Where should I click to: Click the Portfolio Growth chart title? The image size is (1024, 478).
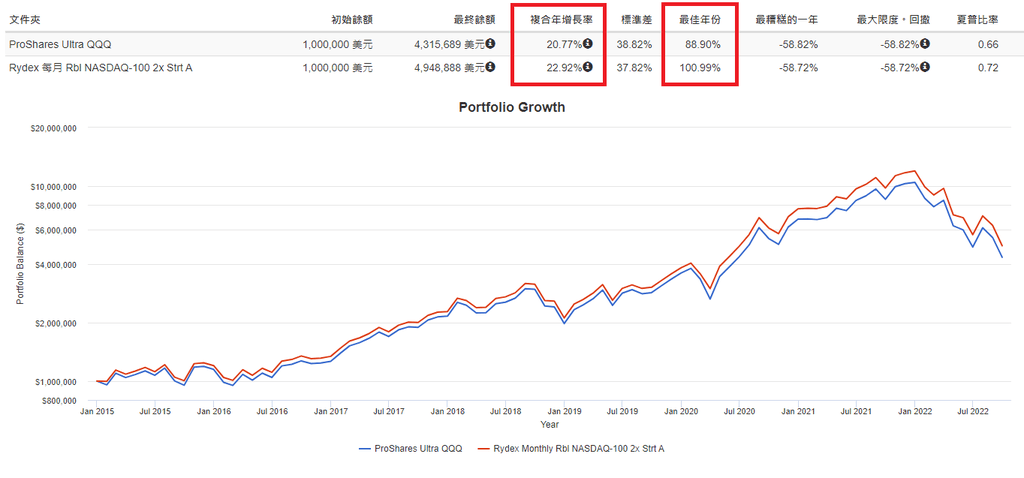coord(512,108)
